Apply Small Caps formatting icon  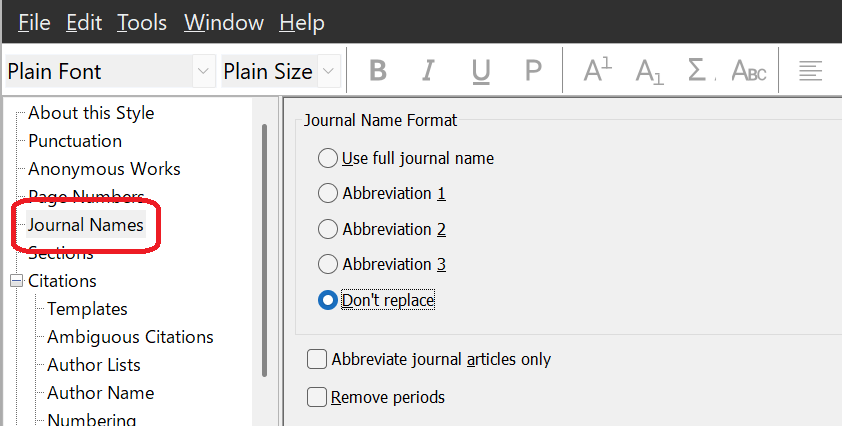coord(749,70)
